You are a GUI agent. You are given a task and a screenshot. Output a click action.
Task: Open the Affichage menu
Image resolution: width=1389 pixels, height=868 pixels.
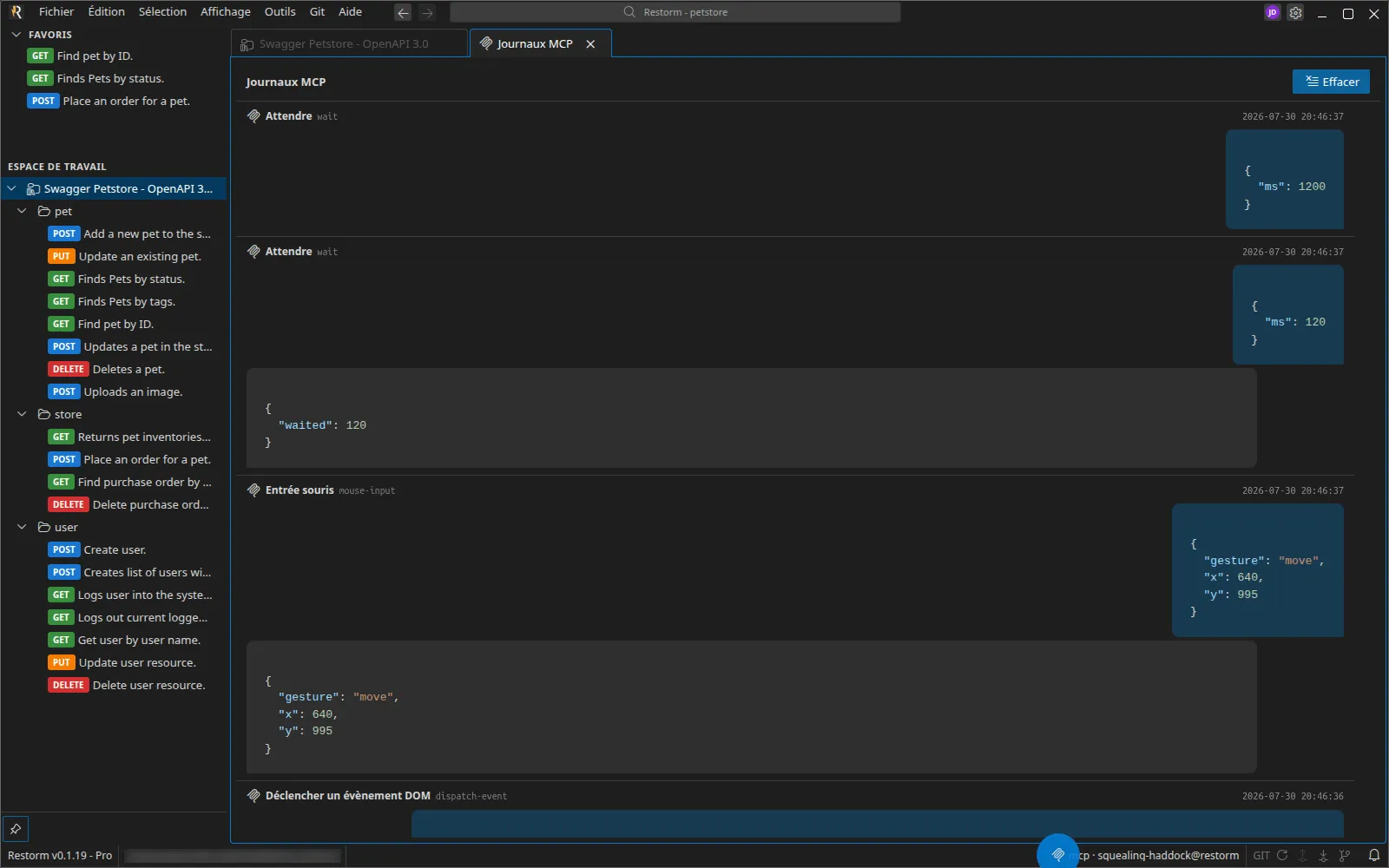pos(226,12)
